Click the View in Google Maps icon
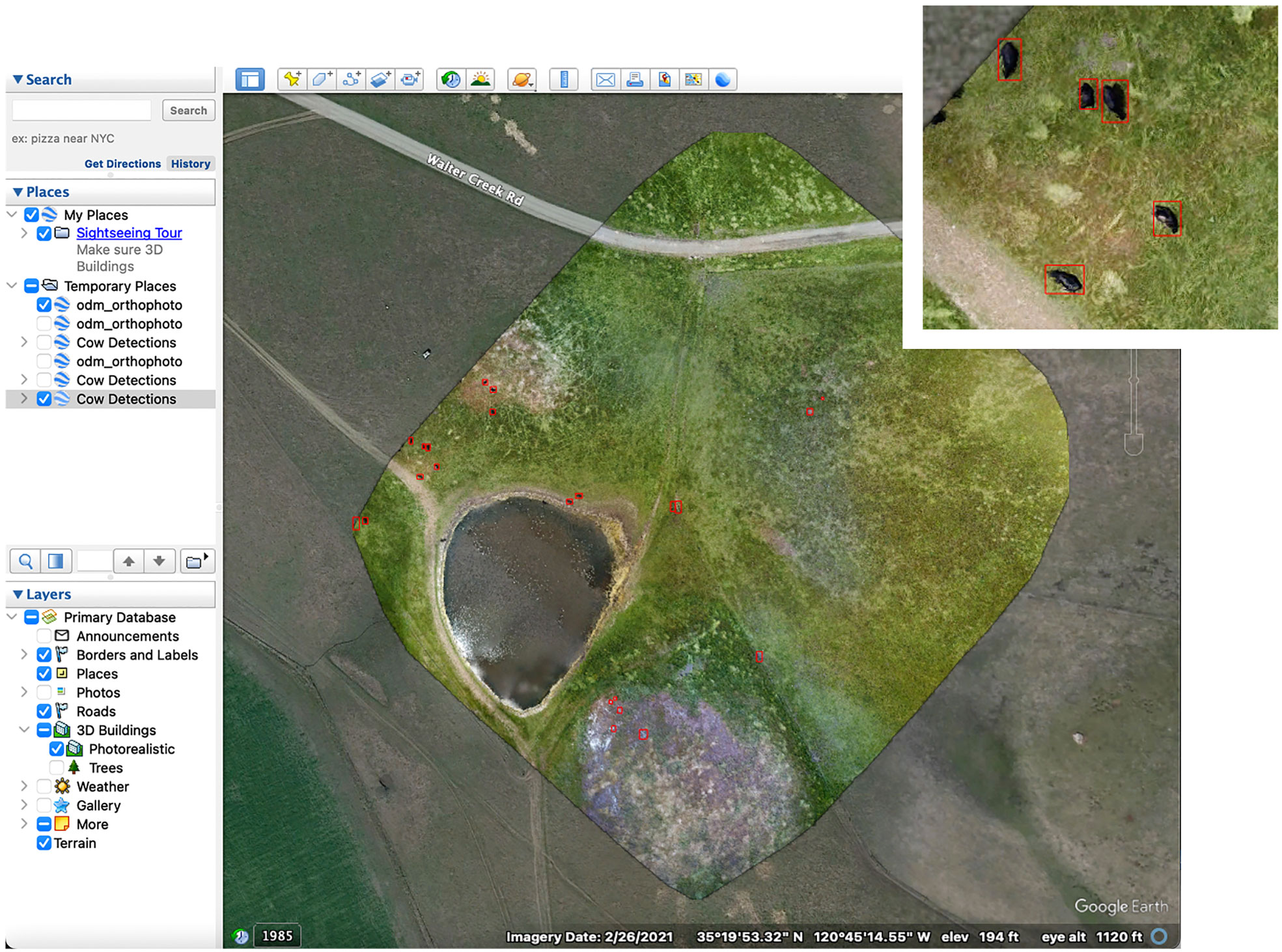 click(x=693, y=79)
